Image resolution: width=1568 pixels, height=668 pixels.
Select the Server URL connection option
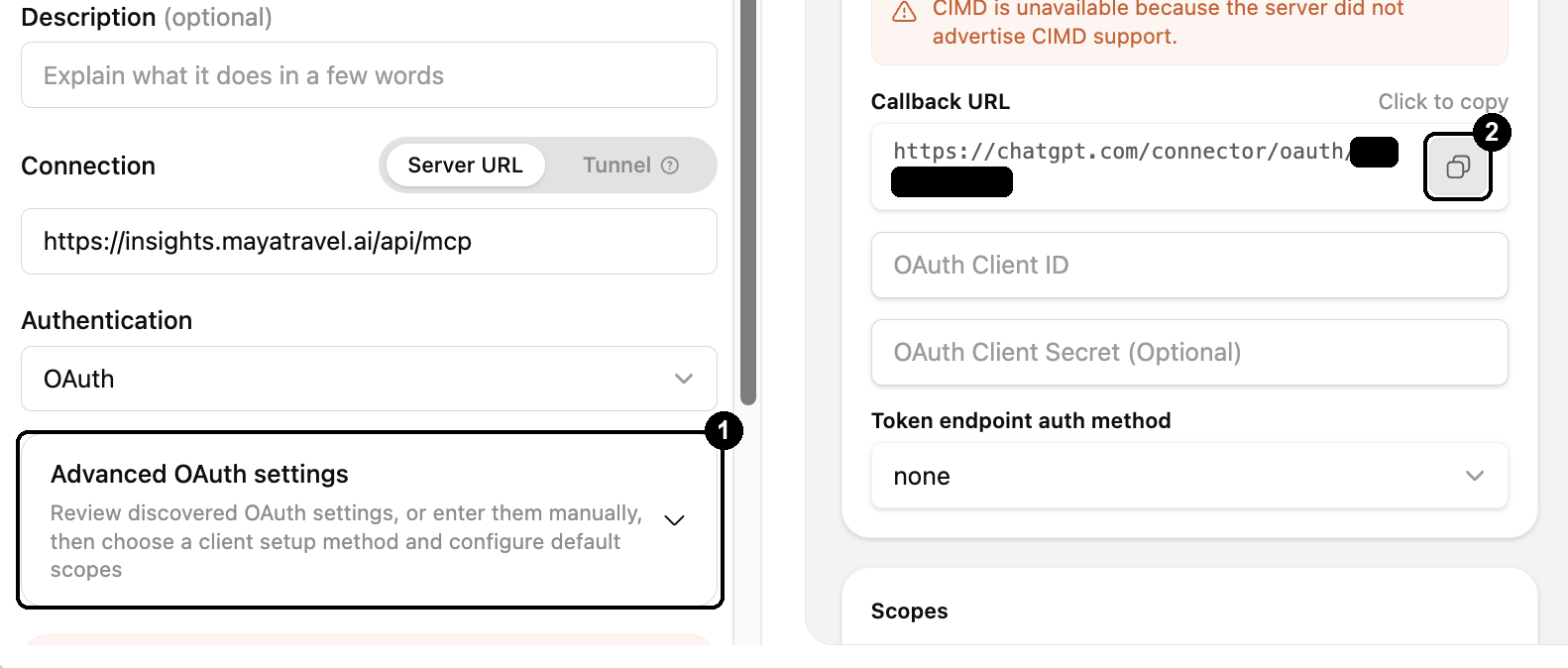tap(465, 165)
